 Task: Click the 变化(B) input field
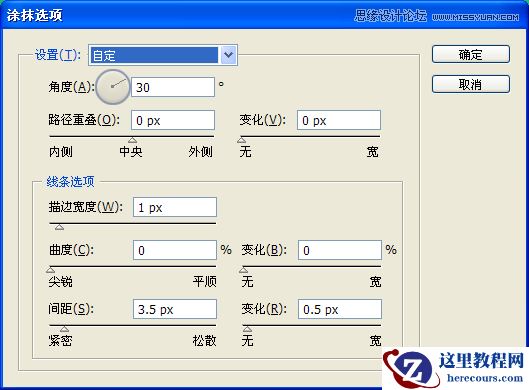pos(340,250)
